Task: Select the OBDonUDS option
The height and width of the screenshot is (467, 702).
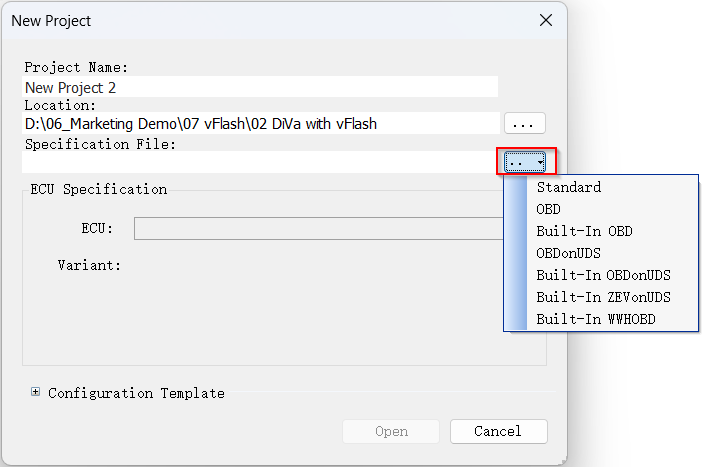Action: coord(568,253)
